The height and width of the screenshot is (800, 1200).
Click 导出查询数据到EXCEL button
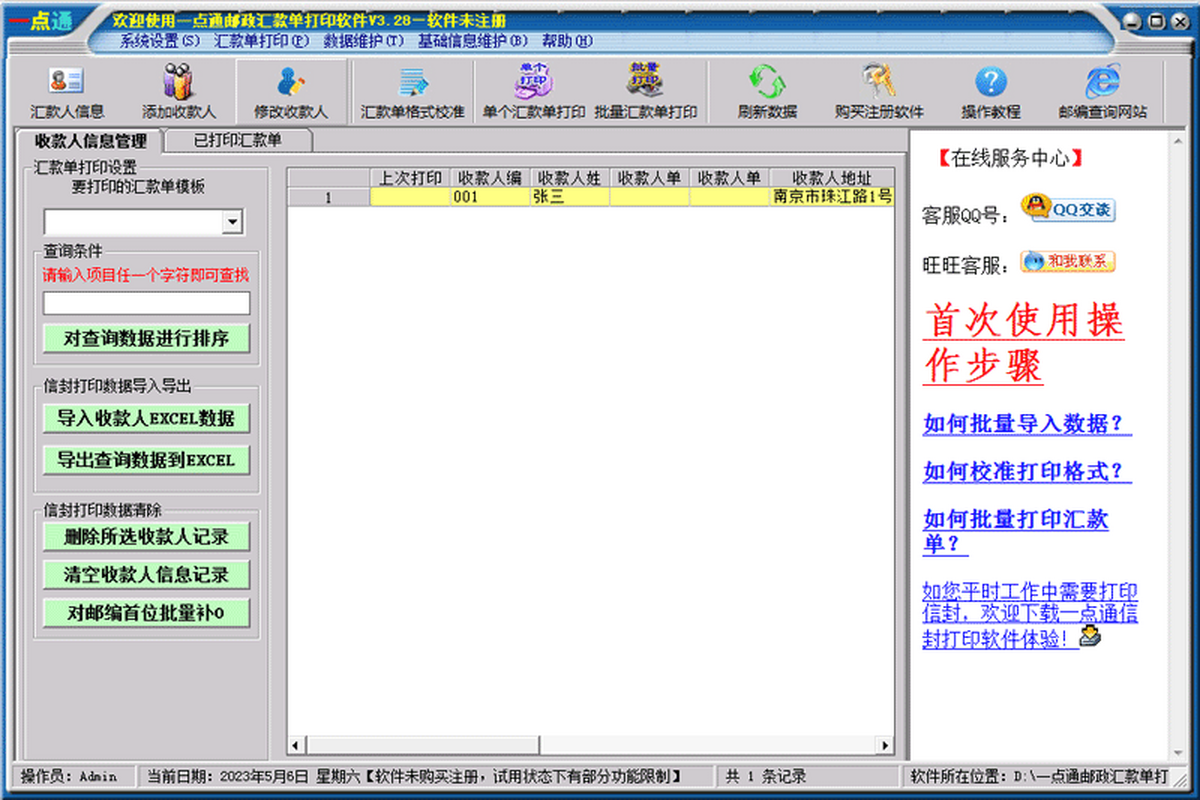click(146, 460)
